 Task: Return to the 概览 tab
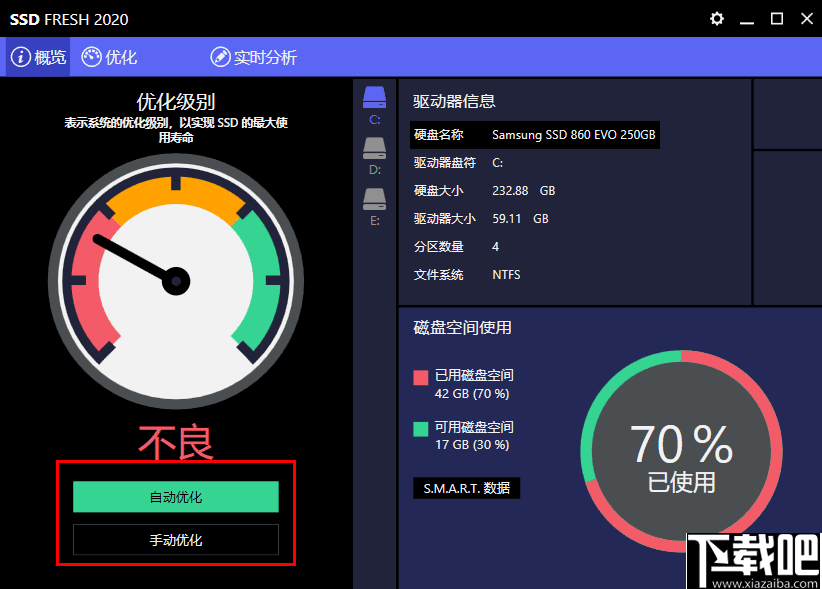pyautogui.click(x=40, y=56)
